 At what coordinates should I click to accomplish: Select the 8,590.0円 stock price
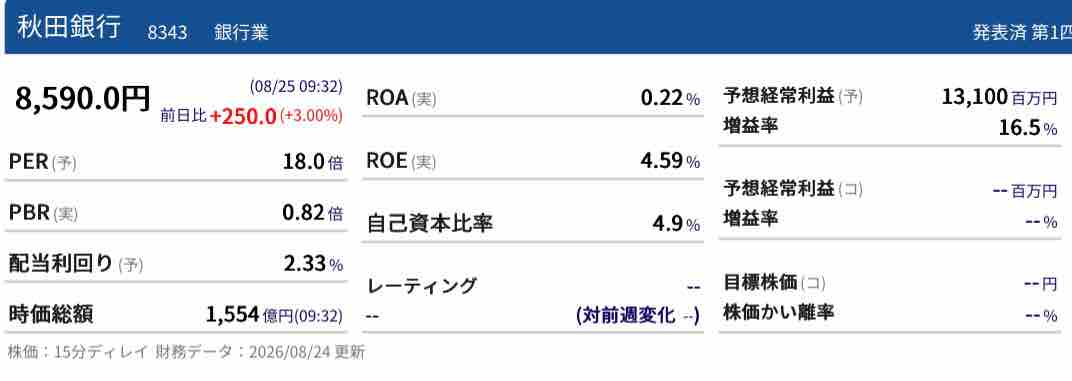pyautogui.click(x=83, y=99)
